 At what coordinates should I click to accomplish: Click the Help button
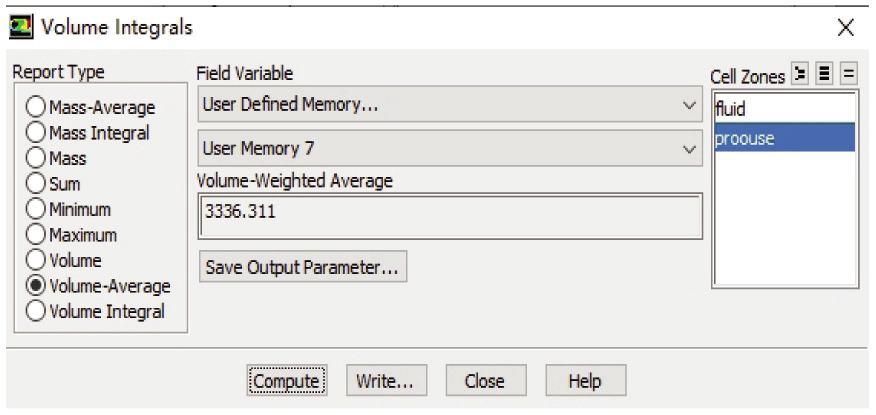point(585,381)
